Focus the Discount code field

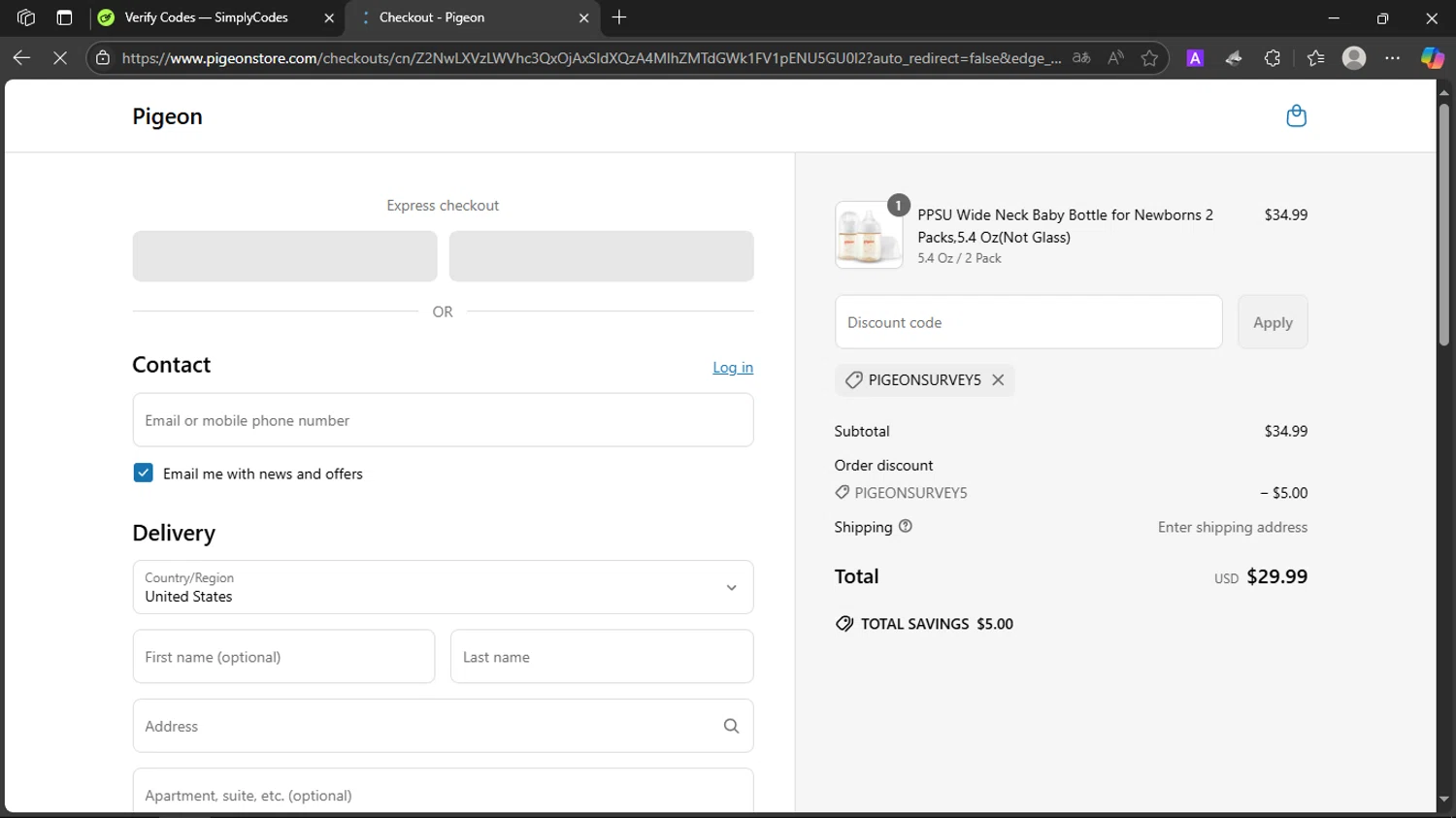click(x=1028, y=322)
